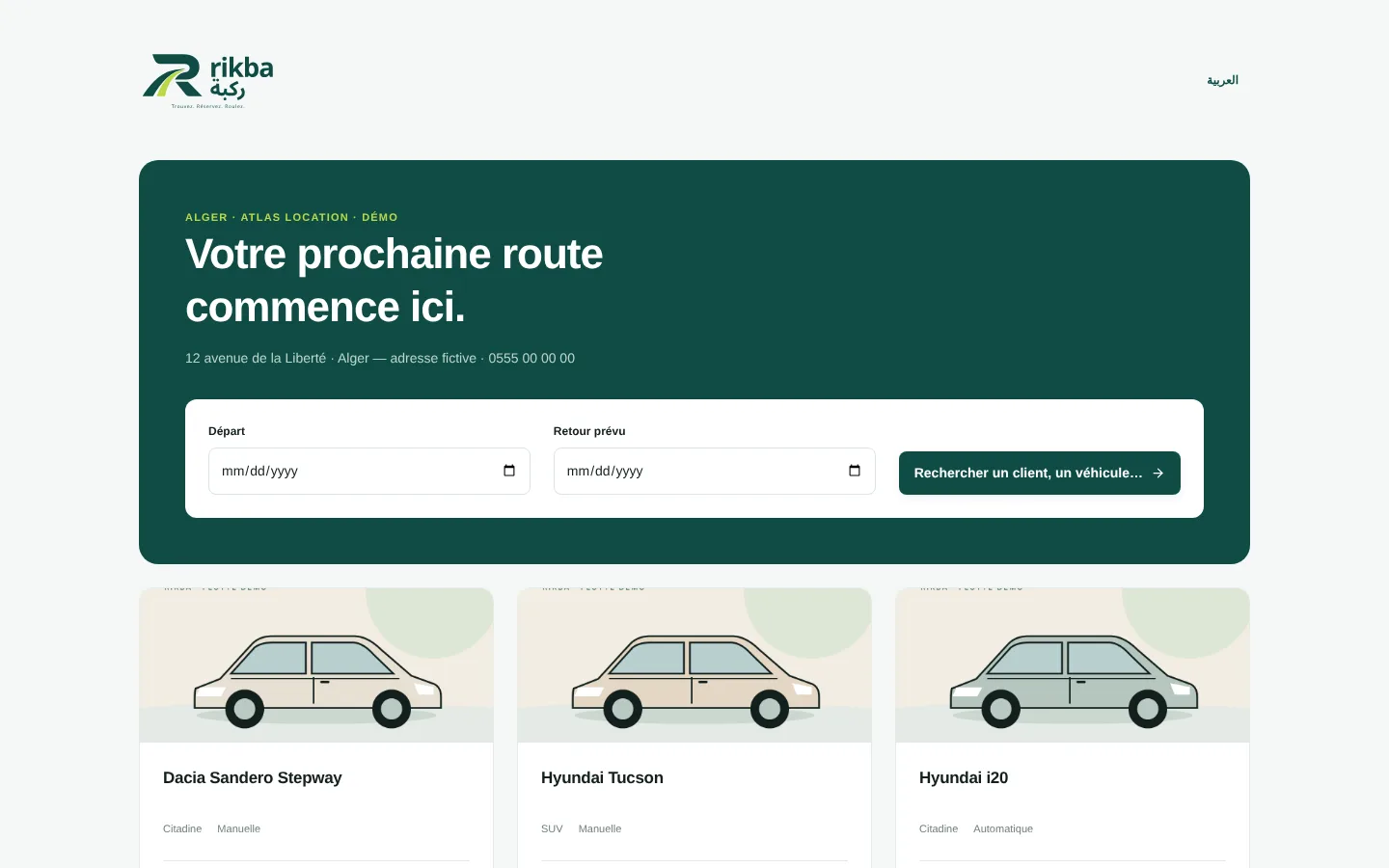
Task: Click the Citadine tag on Dacia Sandero Stepway
Action: pyautogui.click(x=182, y=828)
